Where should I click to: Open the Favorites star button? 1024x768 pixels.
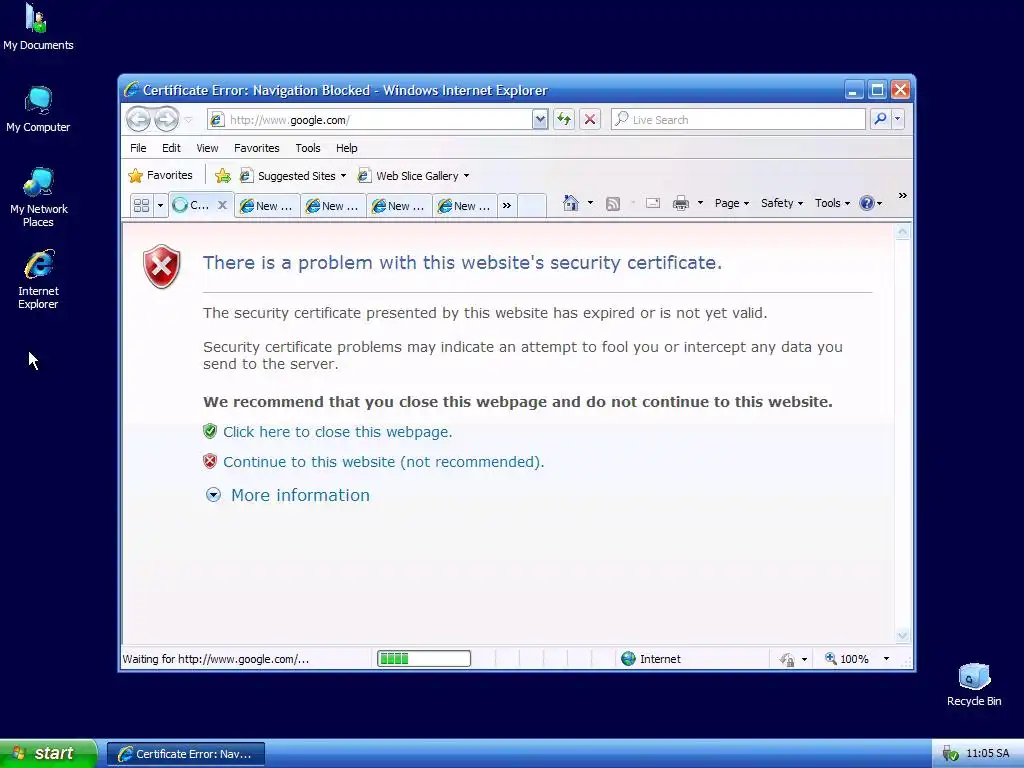(161, 175)
